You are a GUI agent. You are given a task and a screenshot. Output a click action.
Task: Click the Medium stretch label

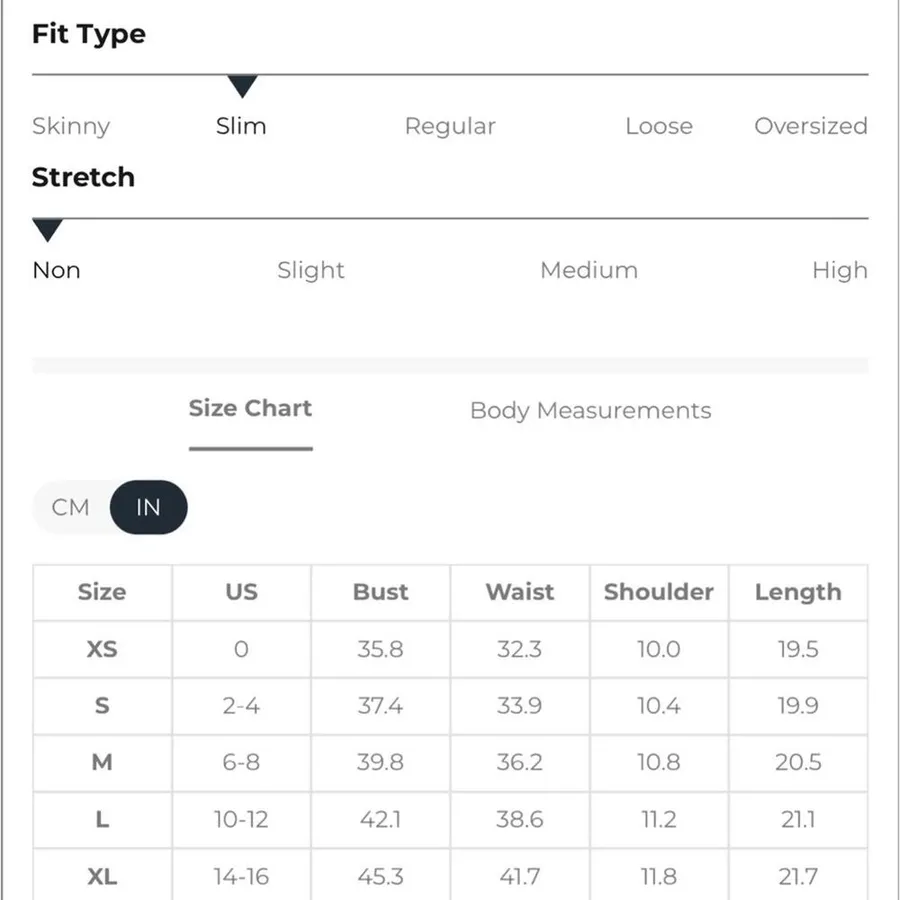click(x=589, y=270)
